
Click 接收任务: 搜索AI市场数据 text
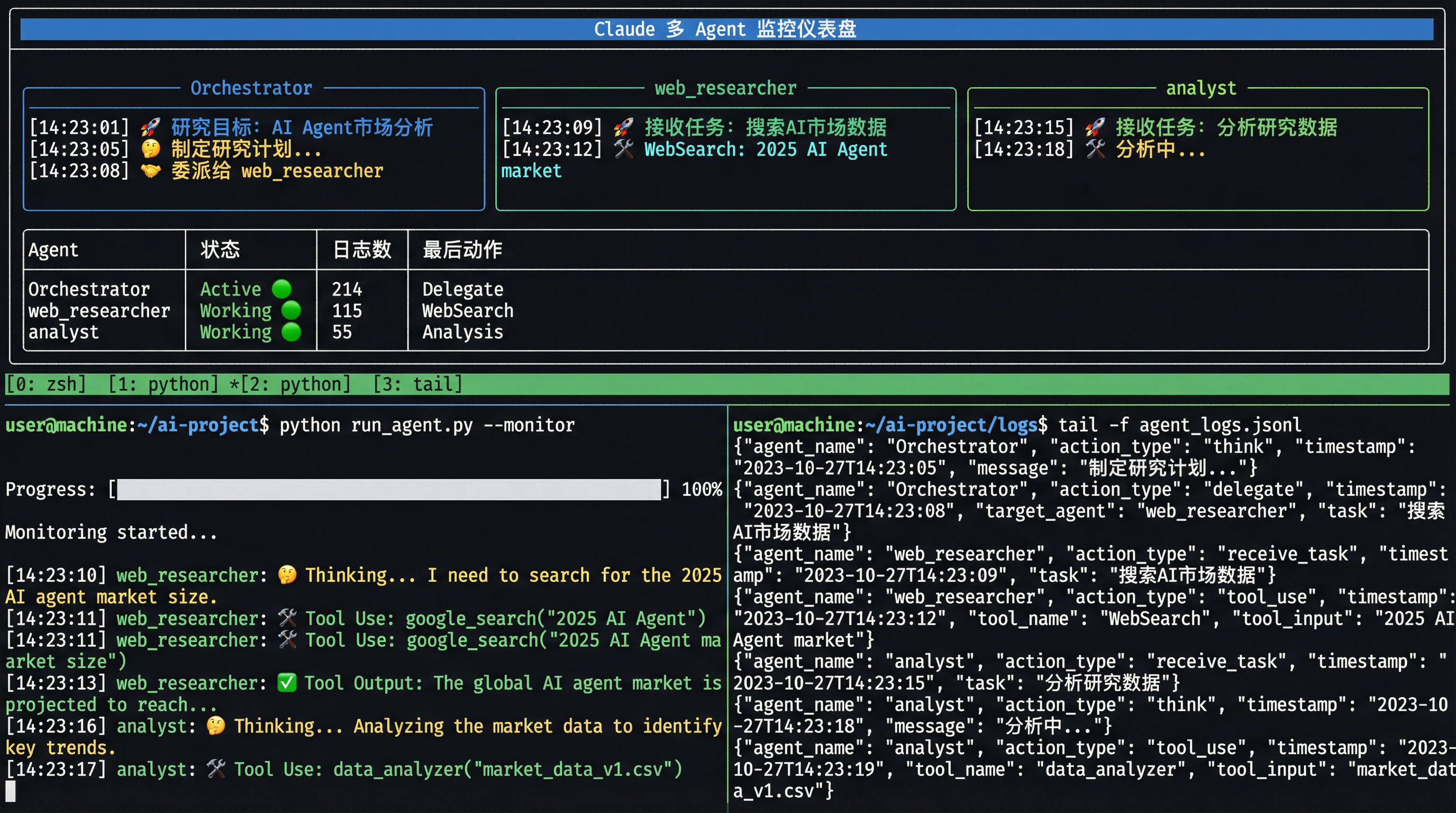pos(766,127)
